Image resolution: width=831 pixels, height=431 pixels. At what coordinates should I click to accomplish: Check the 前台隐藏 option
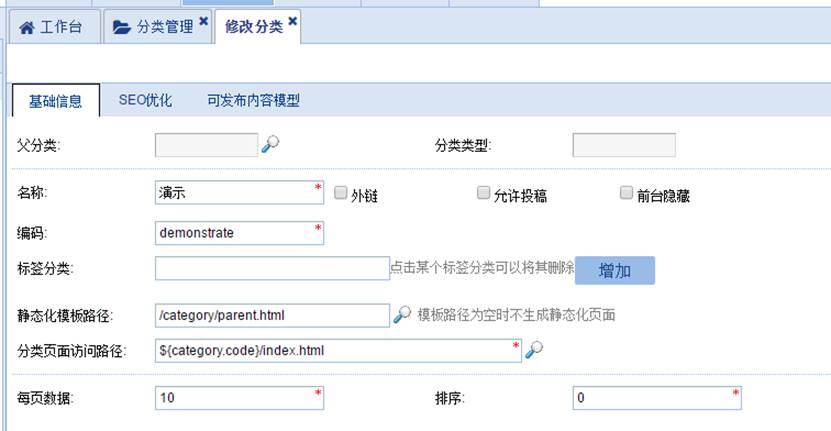click(627, 193)
